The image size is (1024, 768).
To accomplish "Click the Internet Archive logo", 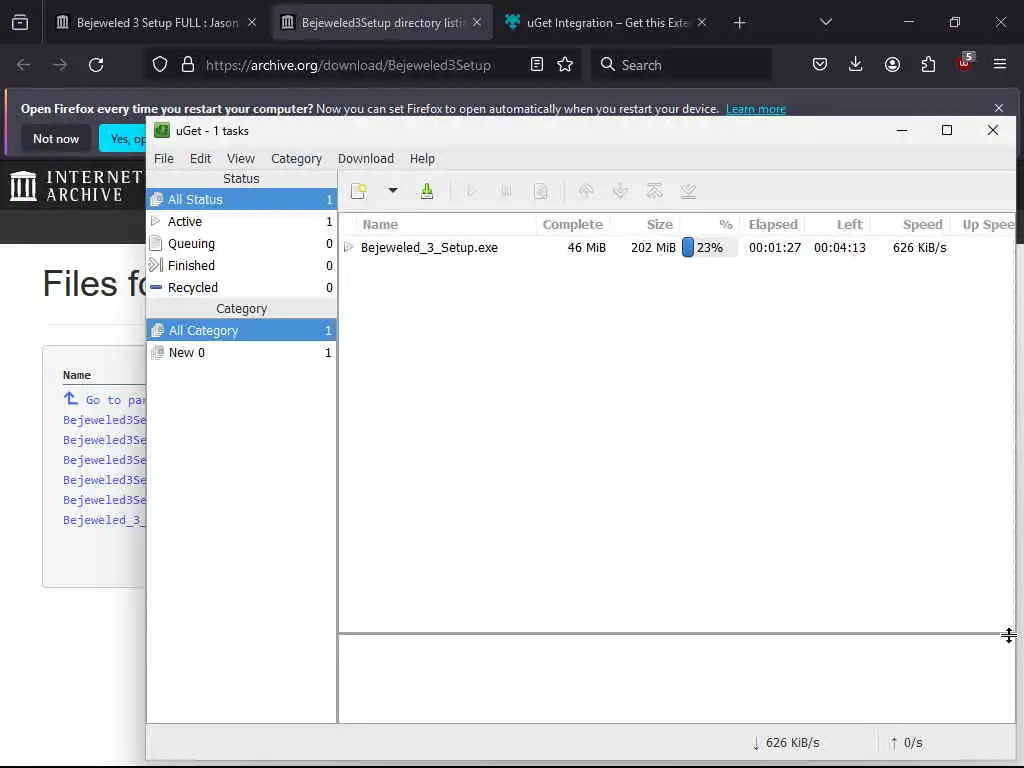I will pos(75,186).
